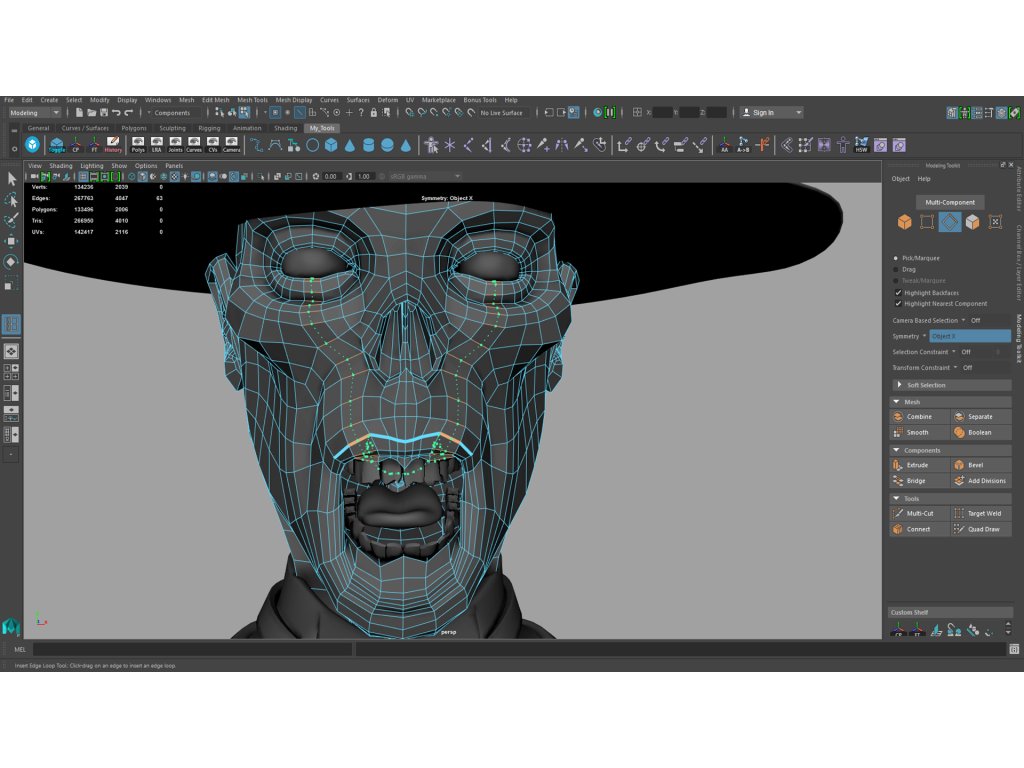Click the History shelf icon

pos(113,145)
